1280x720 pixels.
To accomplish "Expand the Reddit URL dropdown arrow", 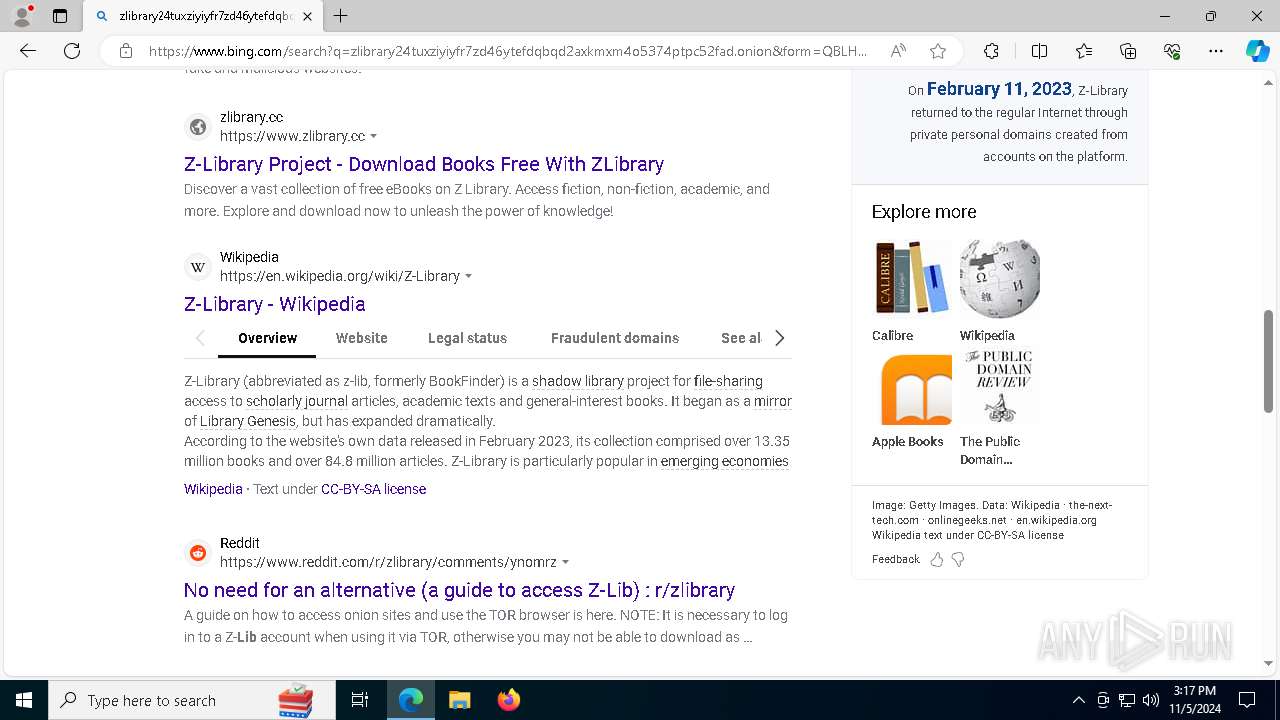I will coord(566,562).
